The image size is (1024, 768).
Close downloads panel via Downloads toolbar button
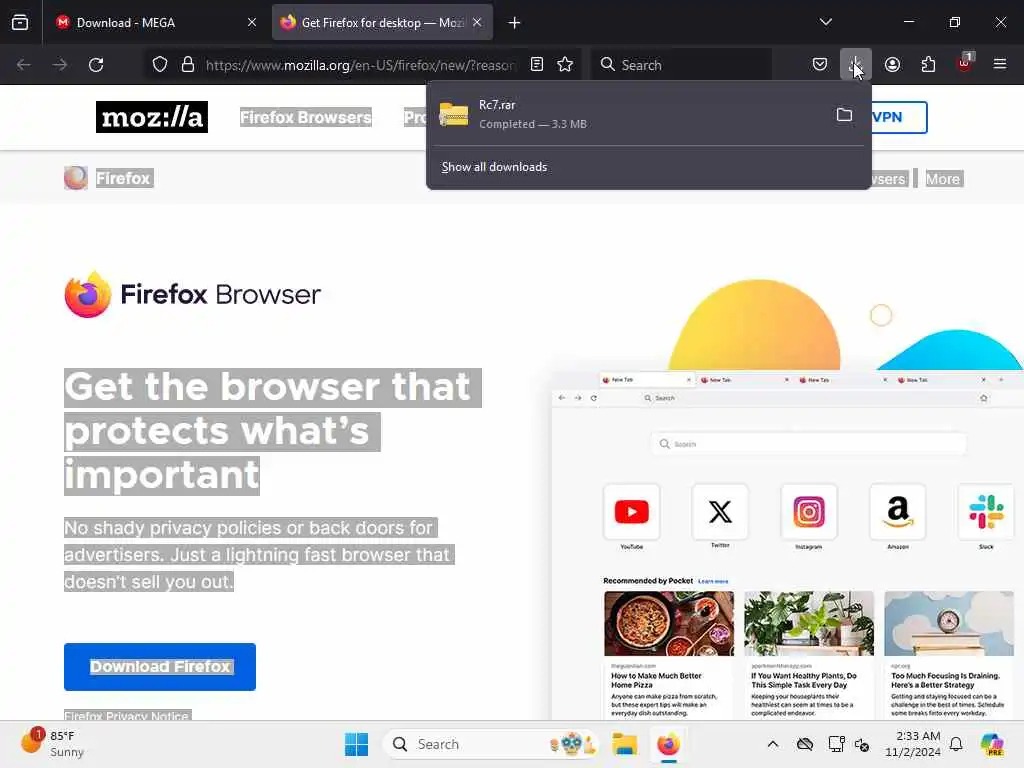pos(856,64)
